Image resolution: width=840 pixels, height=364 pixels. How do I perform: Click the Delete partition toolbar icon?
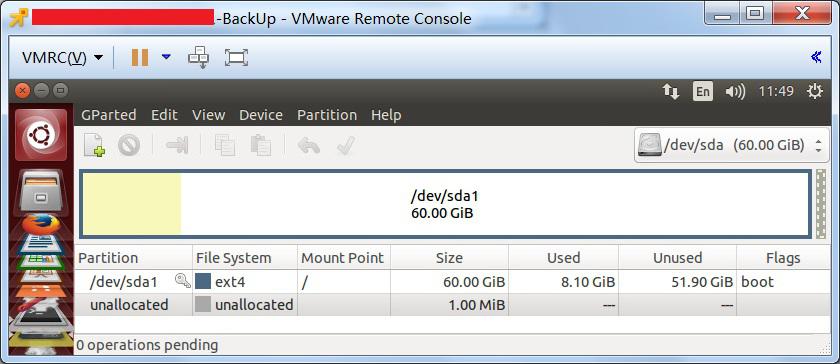click(x=129, y=145)
